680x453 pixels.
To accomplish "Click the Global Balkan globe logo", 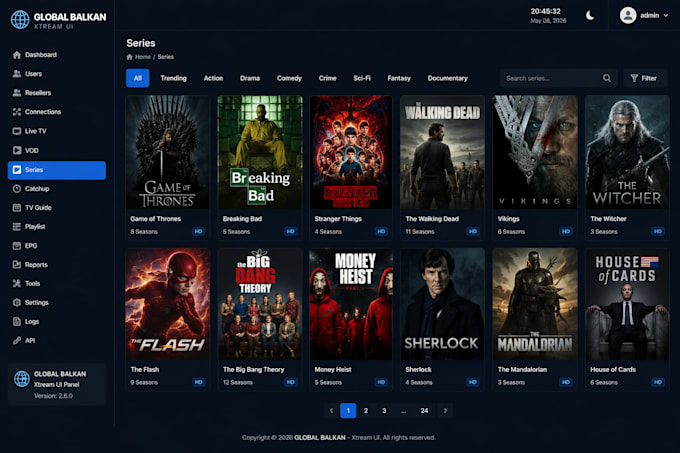I will coord(20,20).
